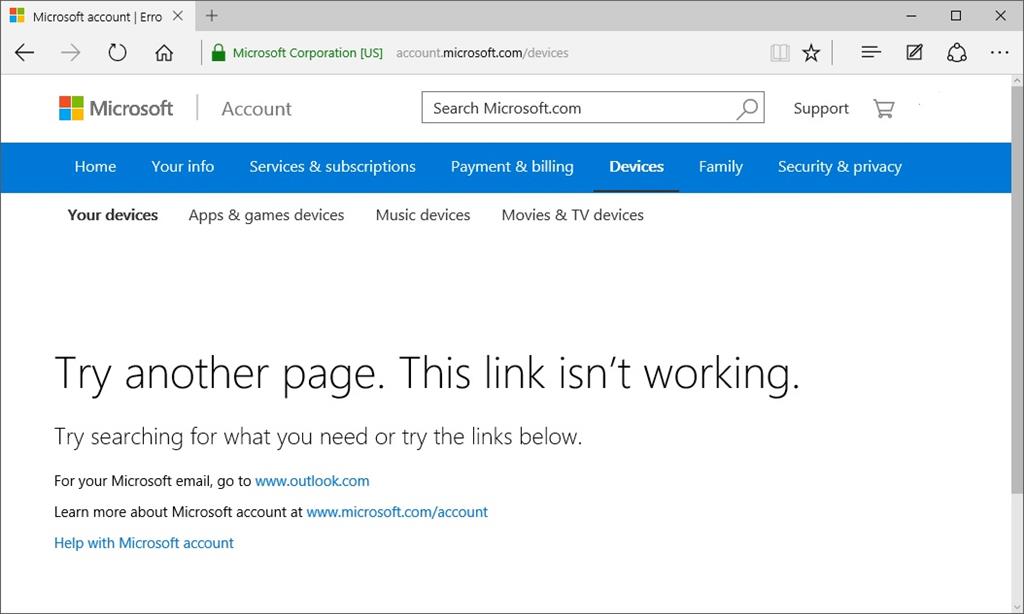Open the Share icon in toolbar
This screenshot has width=1024, height=614.
click(x=957, y=52)
